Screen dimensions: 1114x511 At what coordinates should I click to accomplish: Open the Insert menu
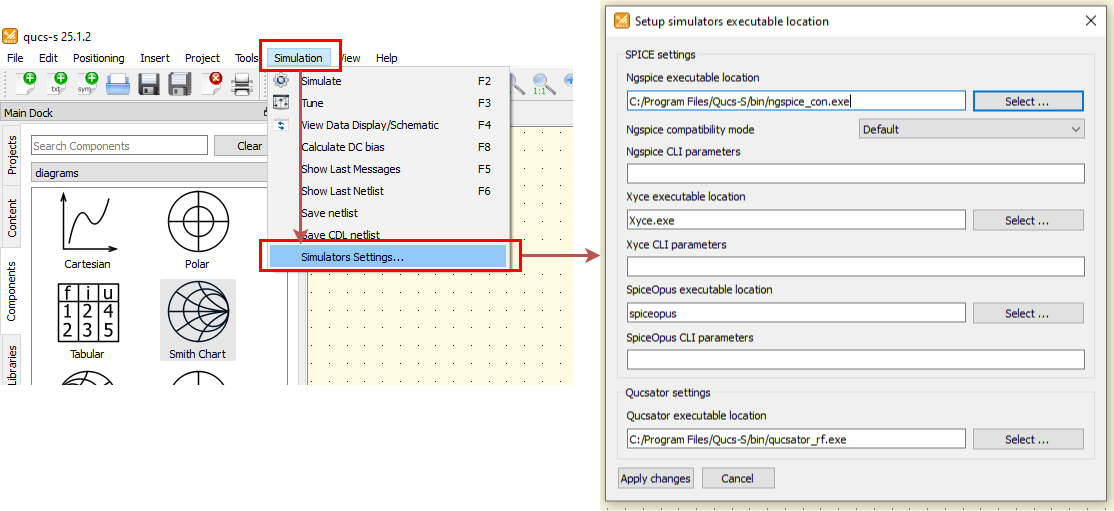point(155,58)
